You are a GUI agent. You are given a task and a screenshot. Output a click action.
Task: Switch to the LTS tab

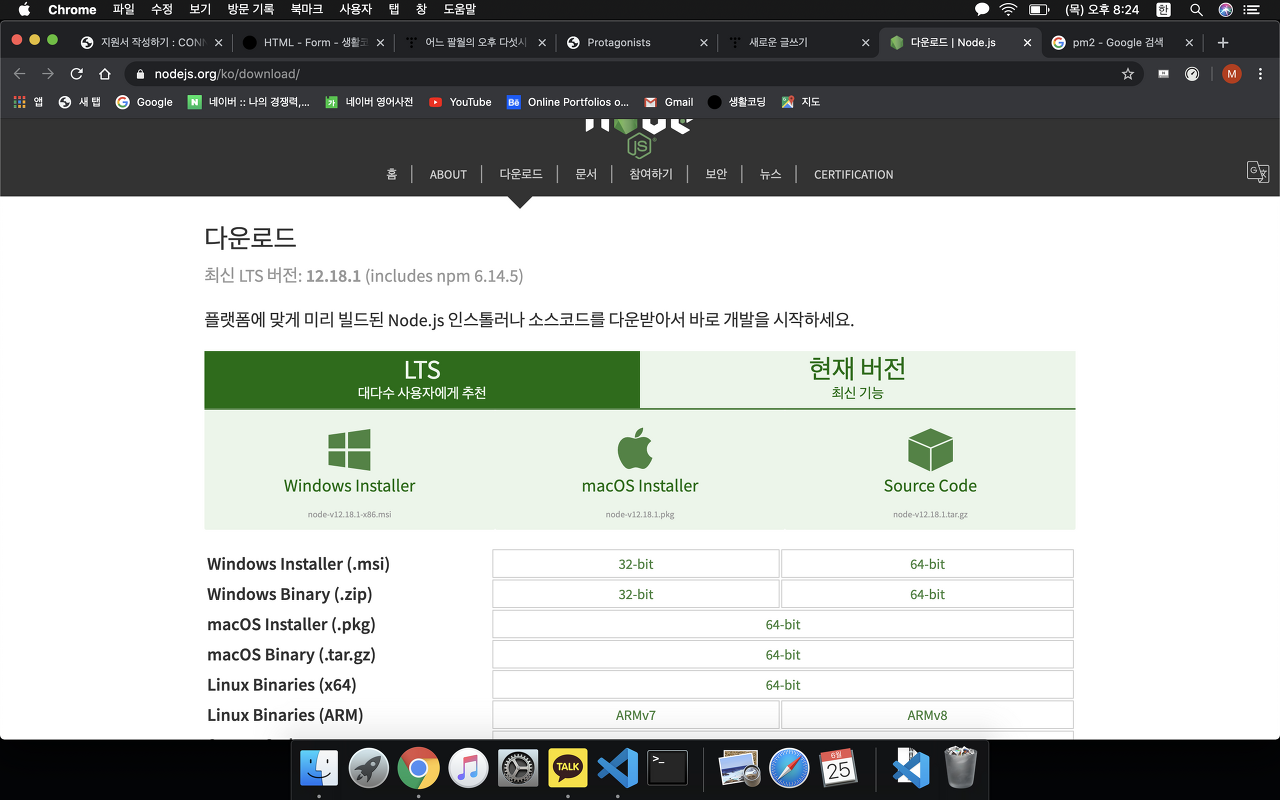(422, 379)
